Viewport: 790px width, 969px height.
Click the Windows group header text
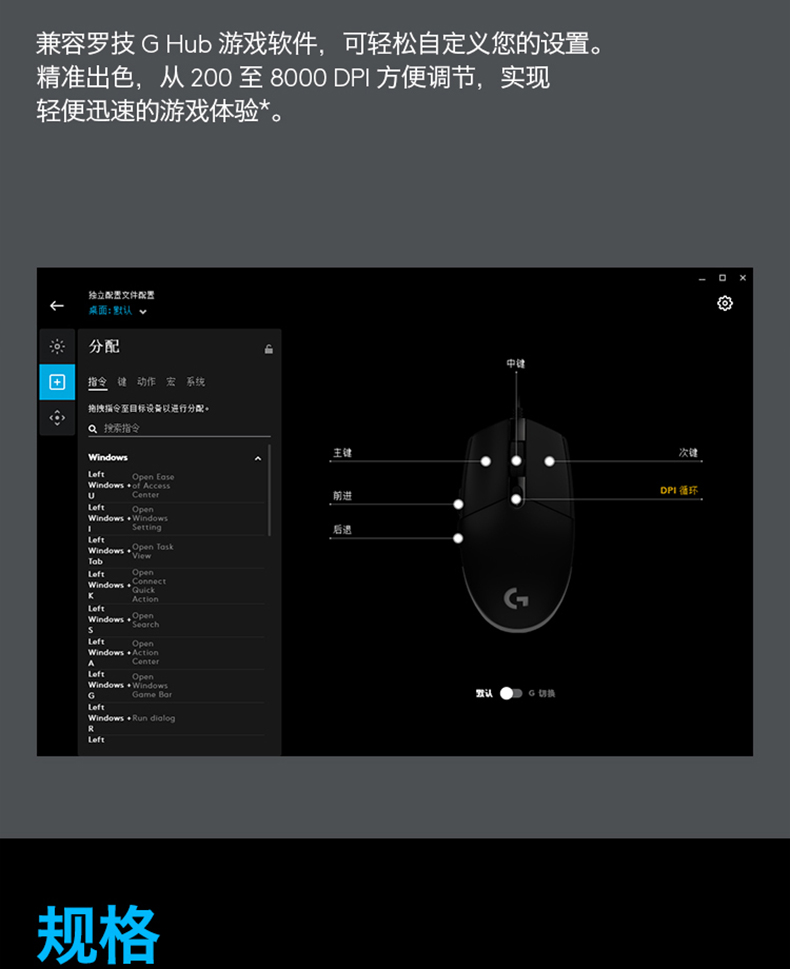tap(108, 457)
